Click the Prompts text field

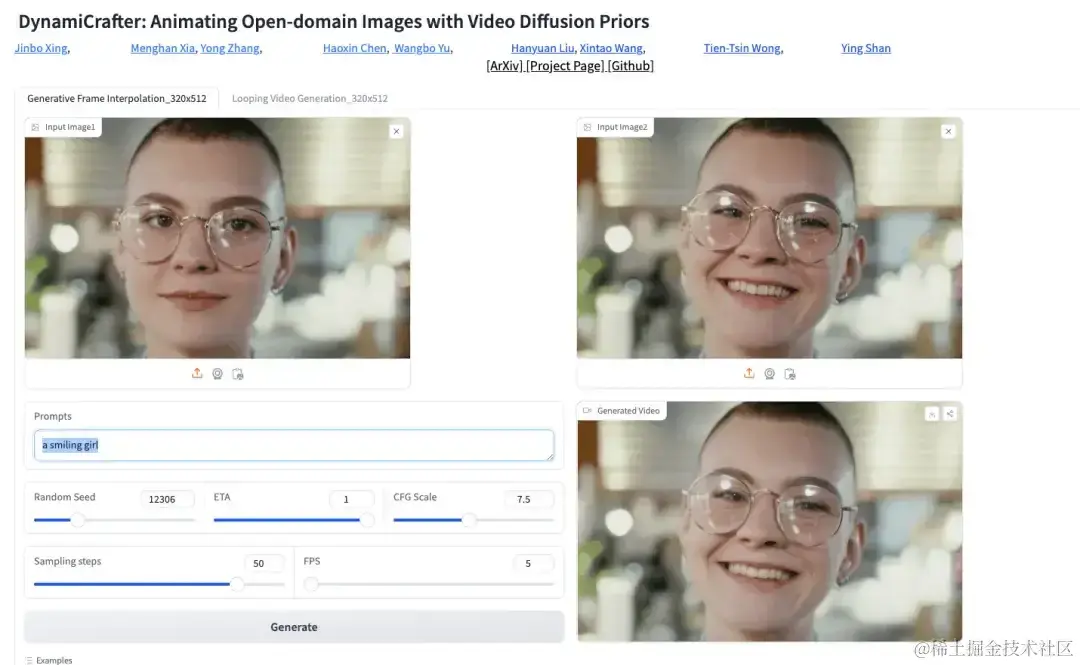tap(294, 445)
